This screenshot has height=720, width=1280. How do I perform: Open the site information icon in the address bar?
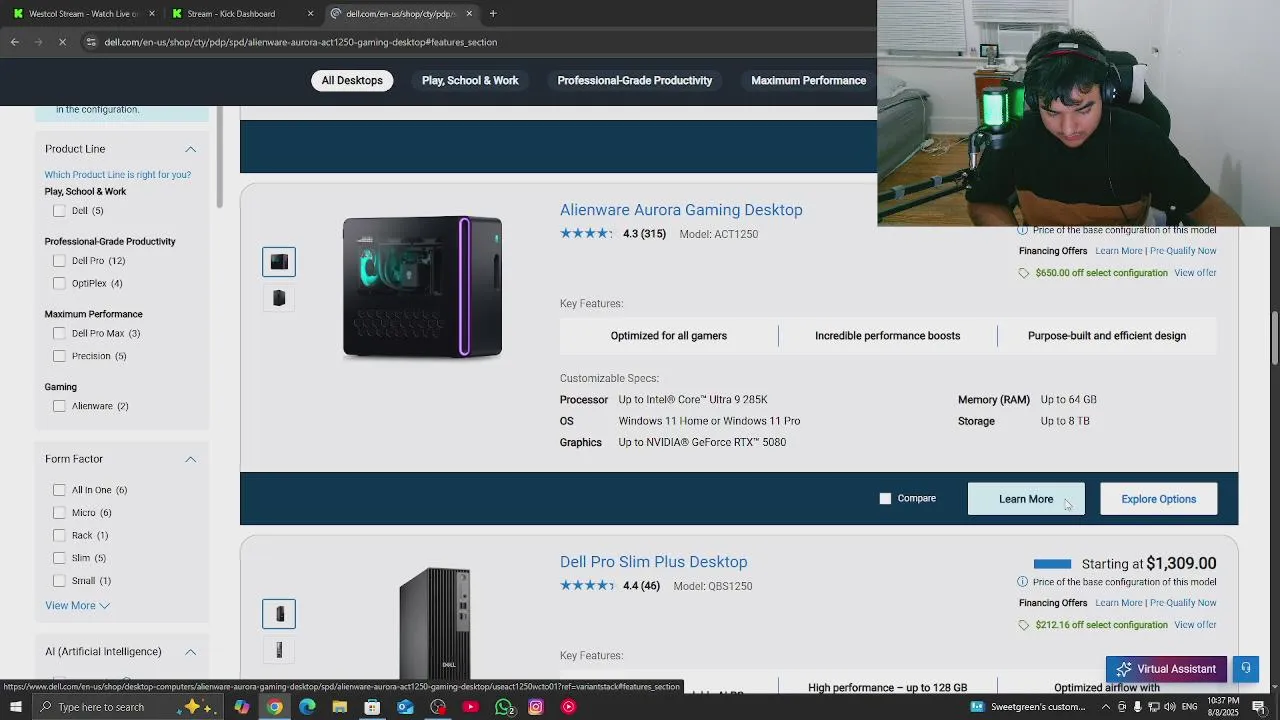[91, 42]
